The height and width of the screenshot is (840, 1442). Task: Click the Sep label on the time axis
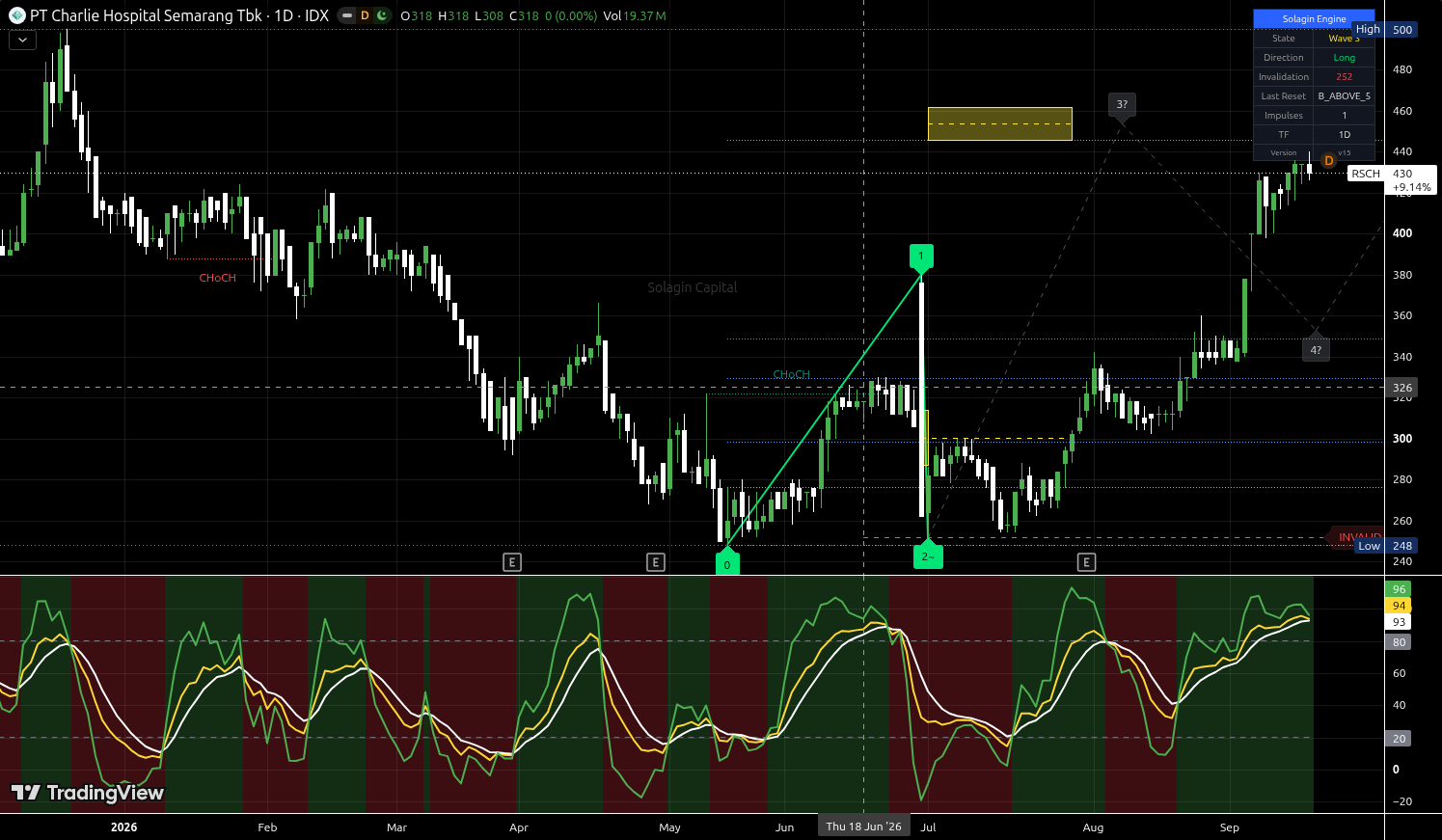pos(1229,827)
